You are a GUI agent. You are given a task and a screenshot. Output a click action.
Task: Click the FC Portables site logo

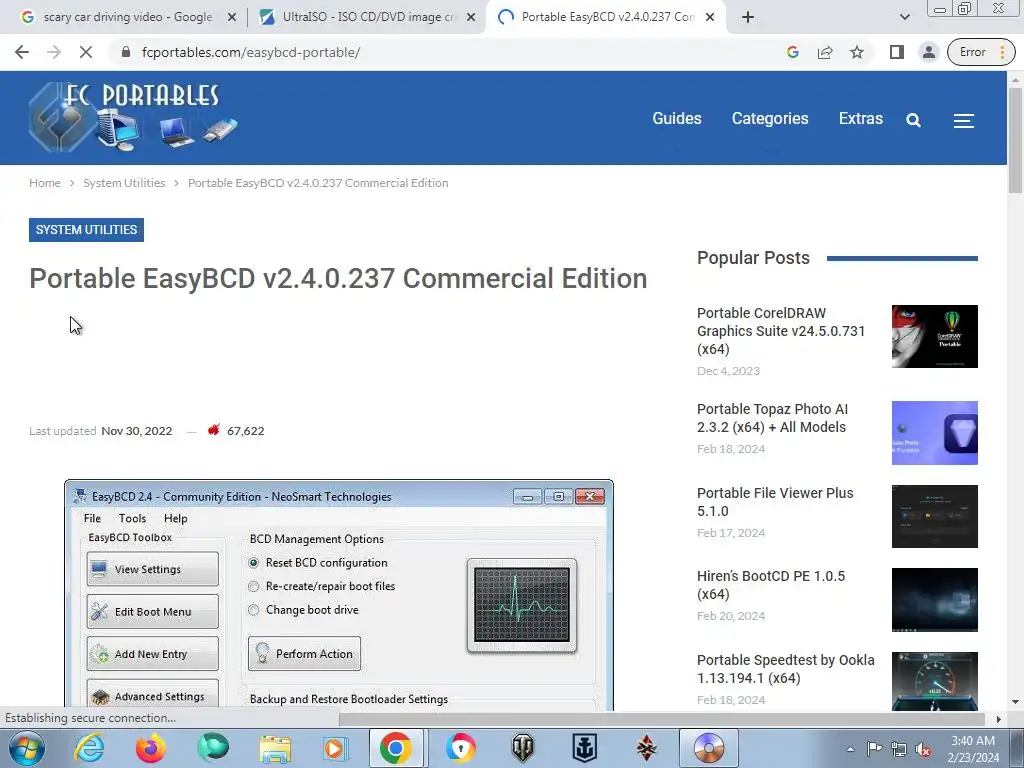click(x=134, y=117)
